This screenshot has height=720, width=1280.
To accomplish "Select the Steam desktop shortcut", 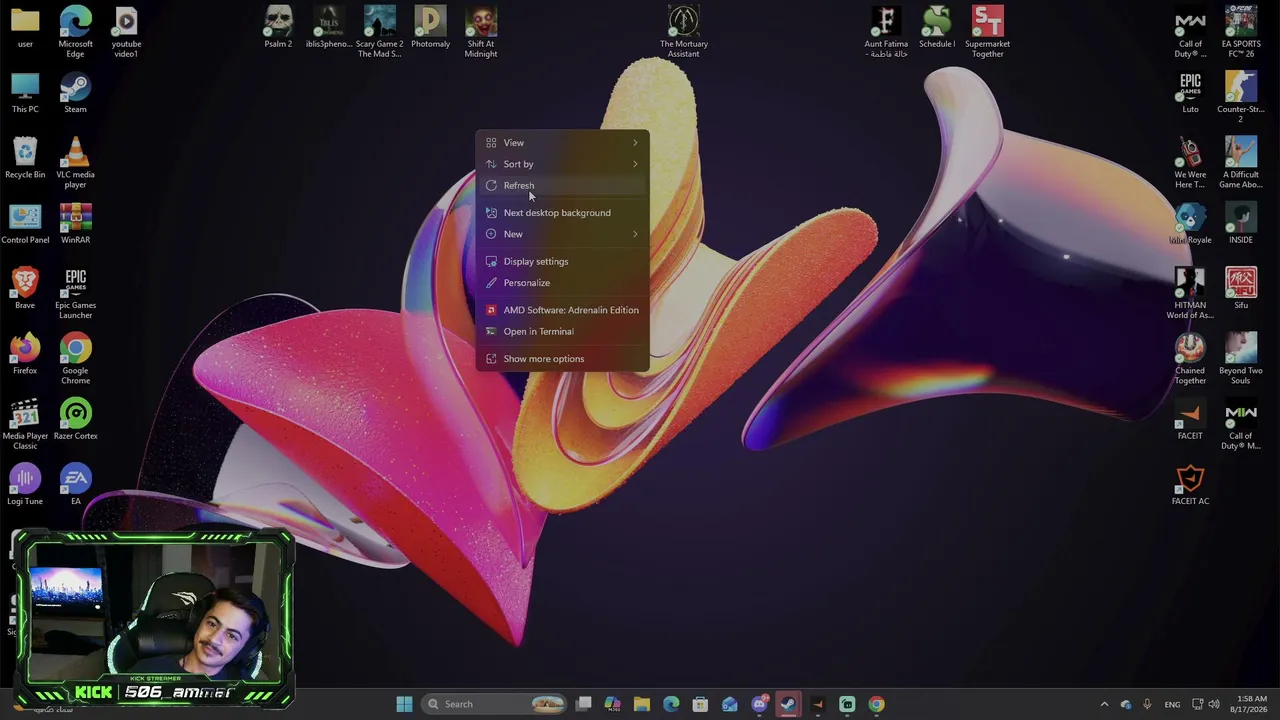I will pos(75,94).
